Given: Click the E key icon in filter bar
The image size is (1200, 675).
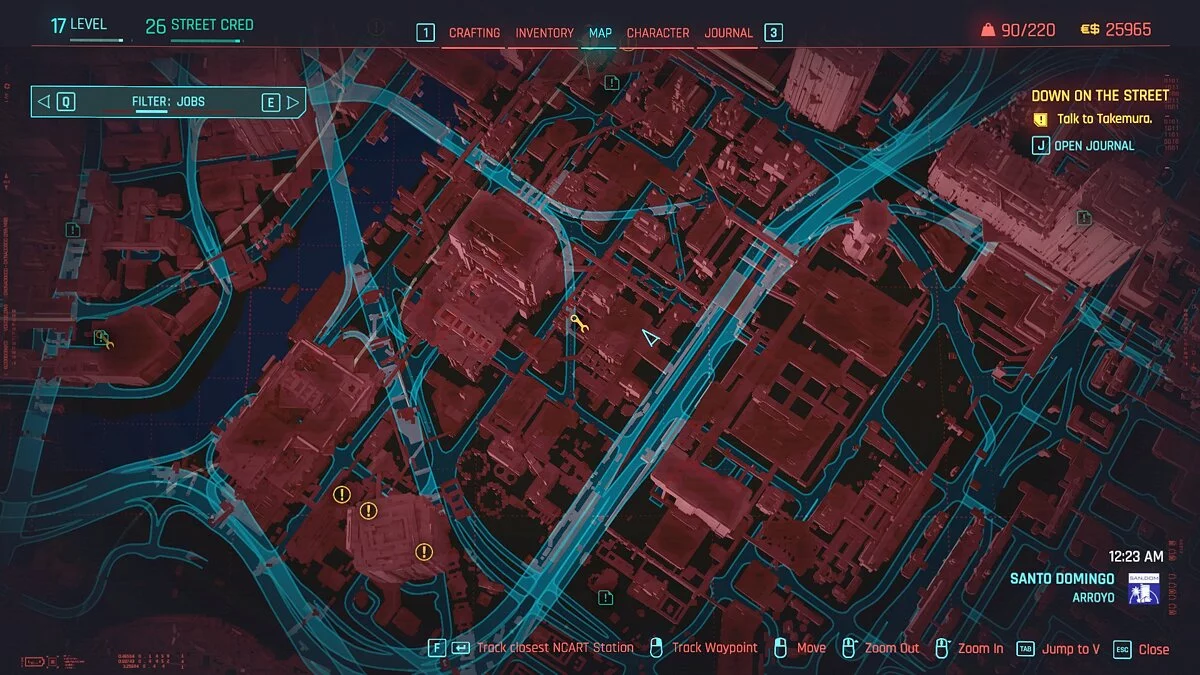Looking at the screenshot, I should (x=271, y=102).
